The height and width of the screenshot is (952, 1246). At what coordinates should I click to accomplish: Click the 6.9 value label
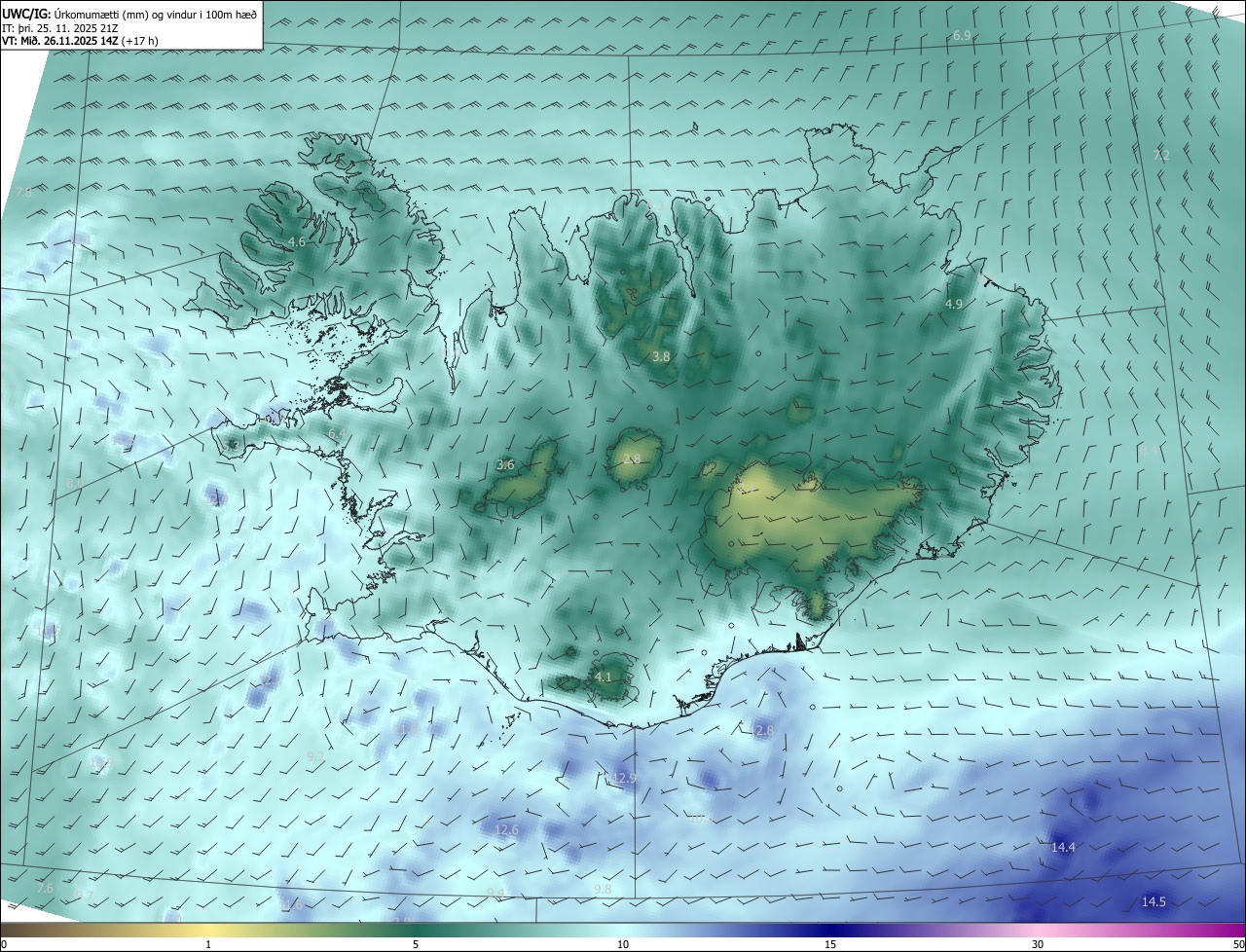pyautogui.click(x=961, y=35)
